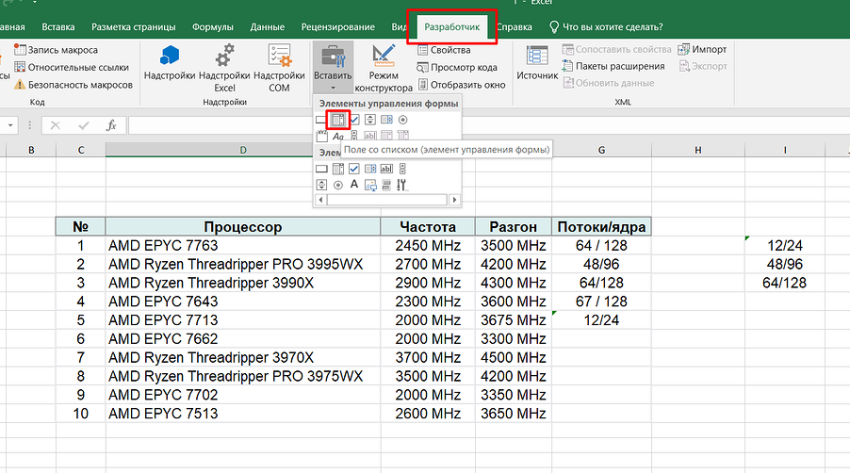
Task: Pick the List Box form control icon
Action: click(x=386, y=120)
